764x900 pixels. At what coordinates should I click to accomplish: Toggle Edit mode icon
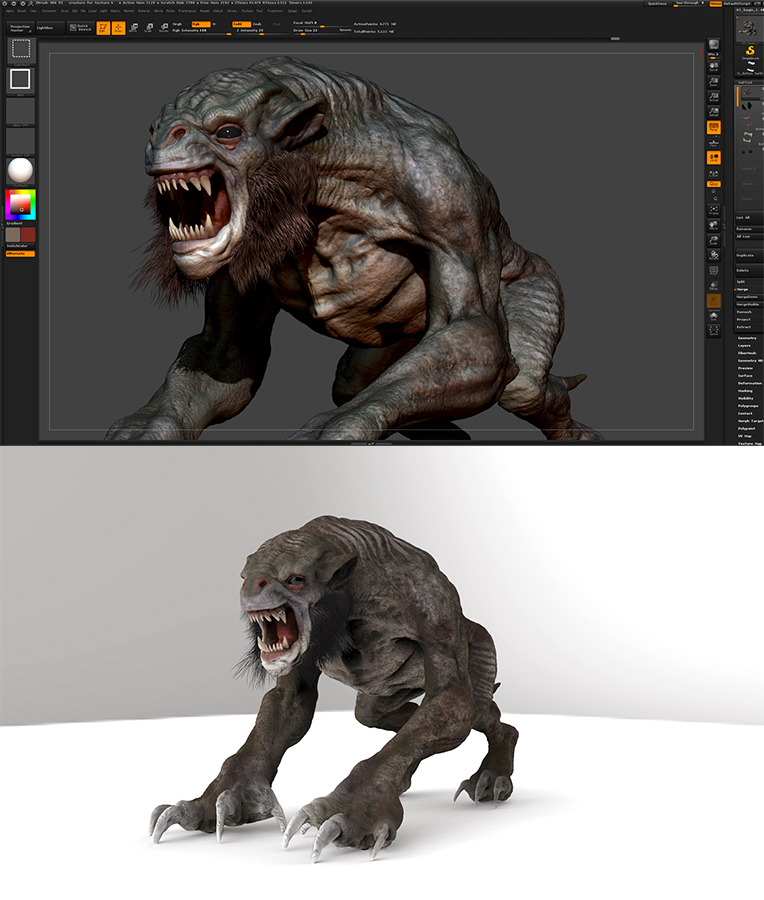coord(103,28)
